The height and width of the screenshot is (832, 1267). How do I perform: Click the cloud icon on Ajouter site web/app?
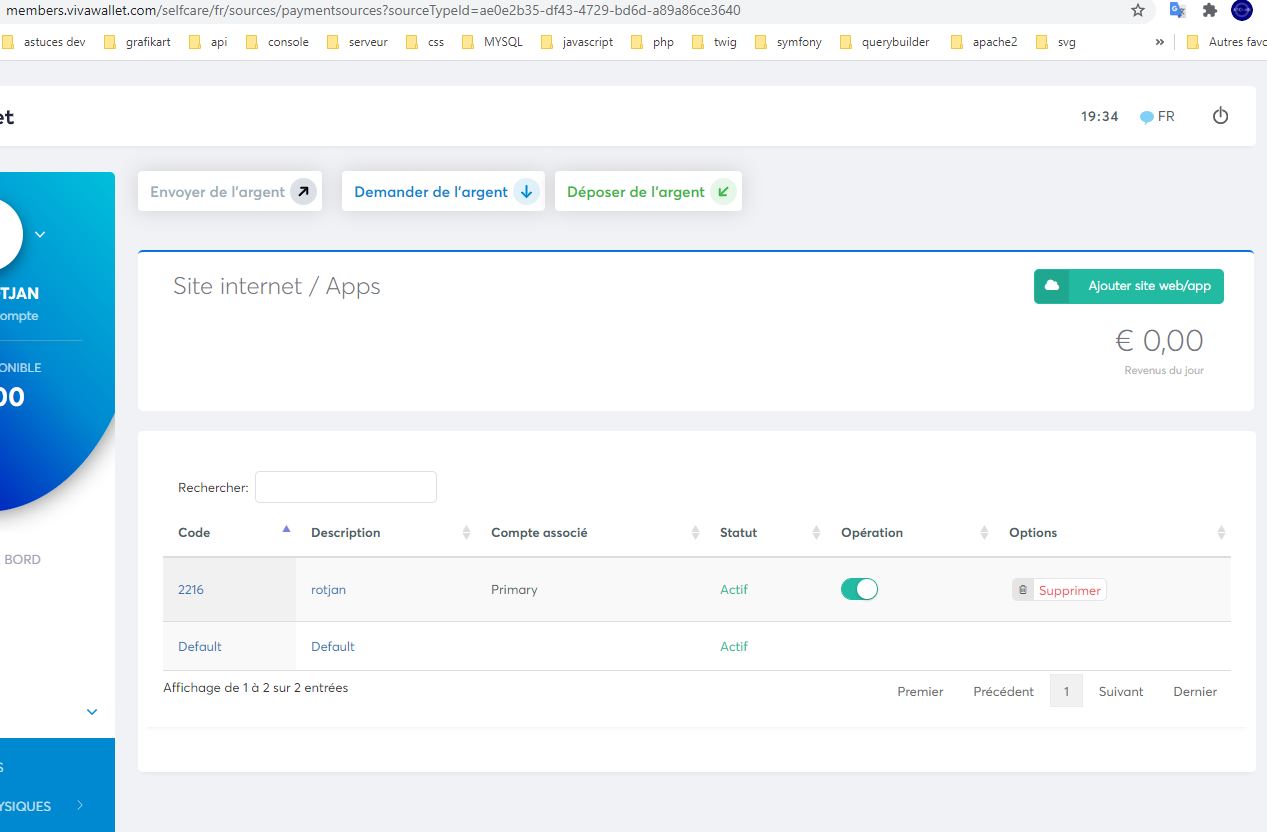pos(1051,286)
